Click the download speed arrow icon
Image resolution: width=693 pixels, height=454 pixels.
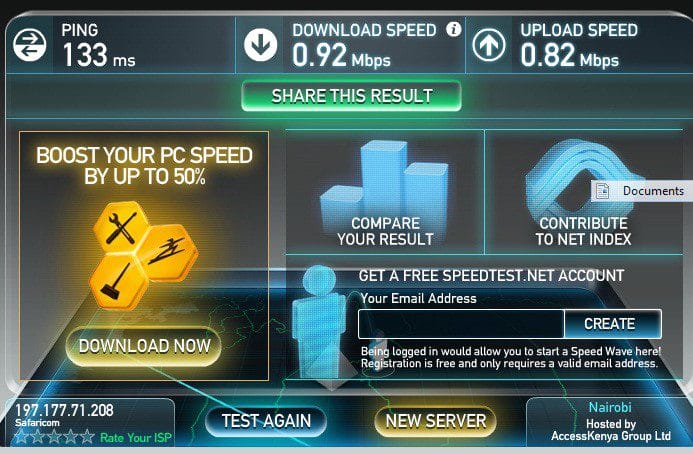click(x=260, y=45)
